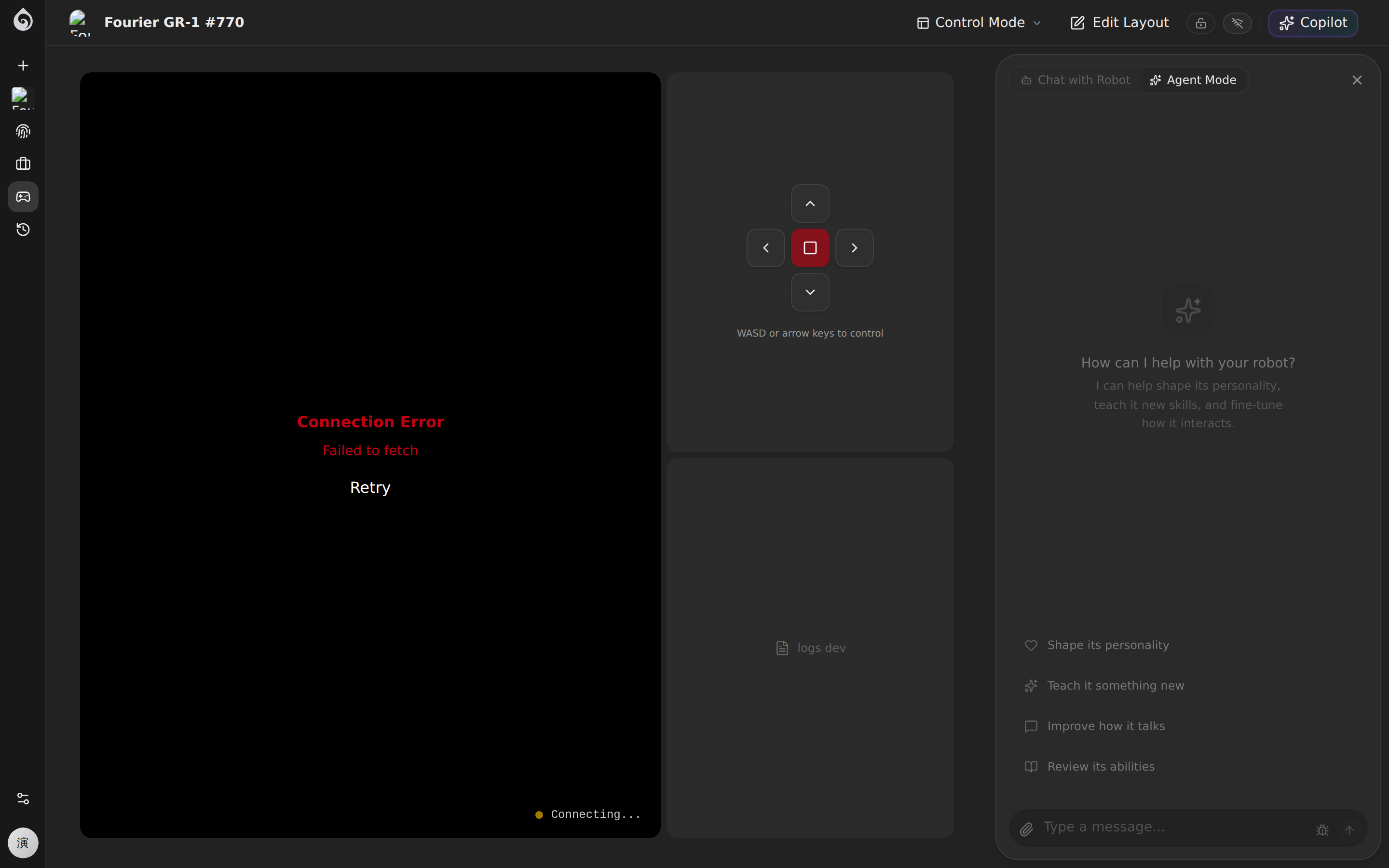Screen dimensions: 1389x868
Task: Stop robot with red square button
Action: [810, 248]
